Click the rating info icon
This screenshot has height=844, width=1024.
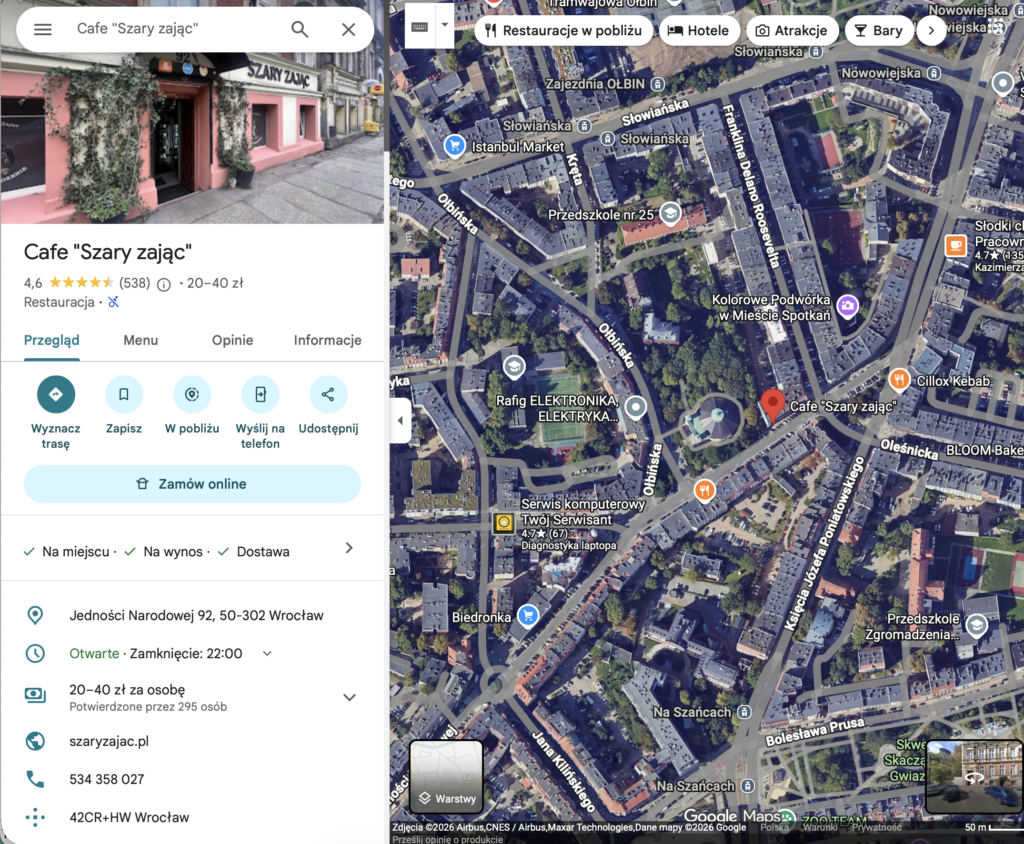tap(164, 284)
